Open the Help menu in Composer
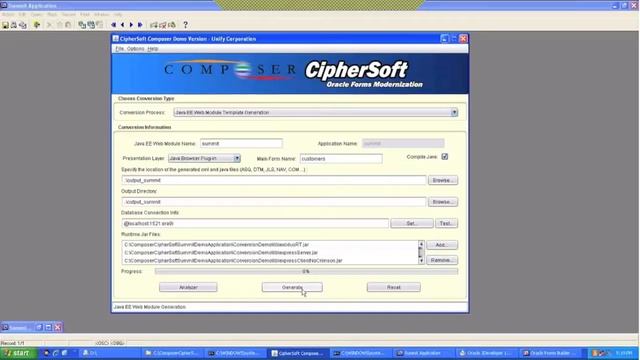The width and height of the screenshot is (640, 360). point(153,49)
